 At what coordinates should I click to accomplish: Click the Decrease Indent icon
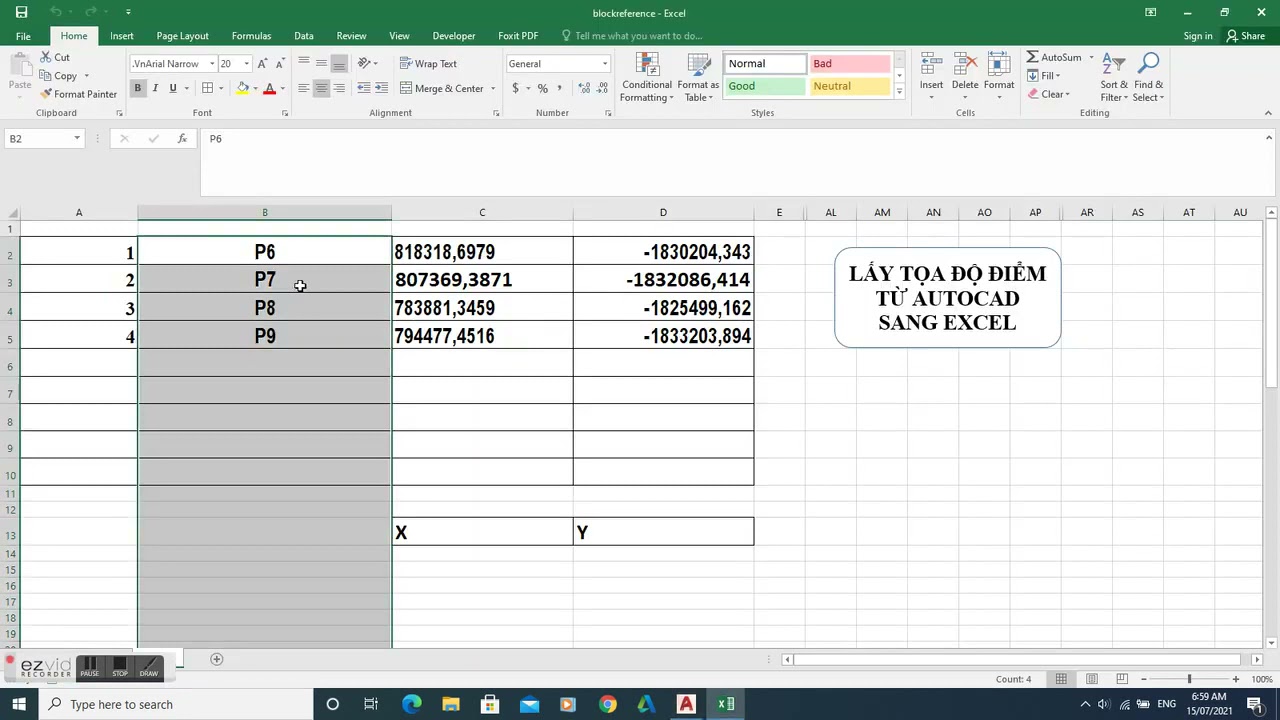pyautogui.click(x=364, y=88)
